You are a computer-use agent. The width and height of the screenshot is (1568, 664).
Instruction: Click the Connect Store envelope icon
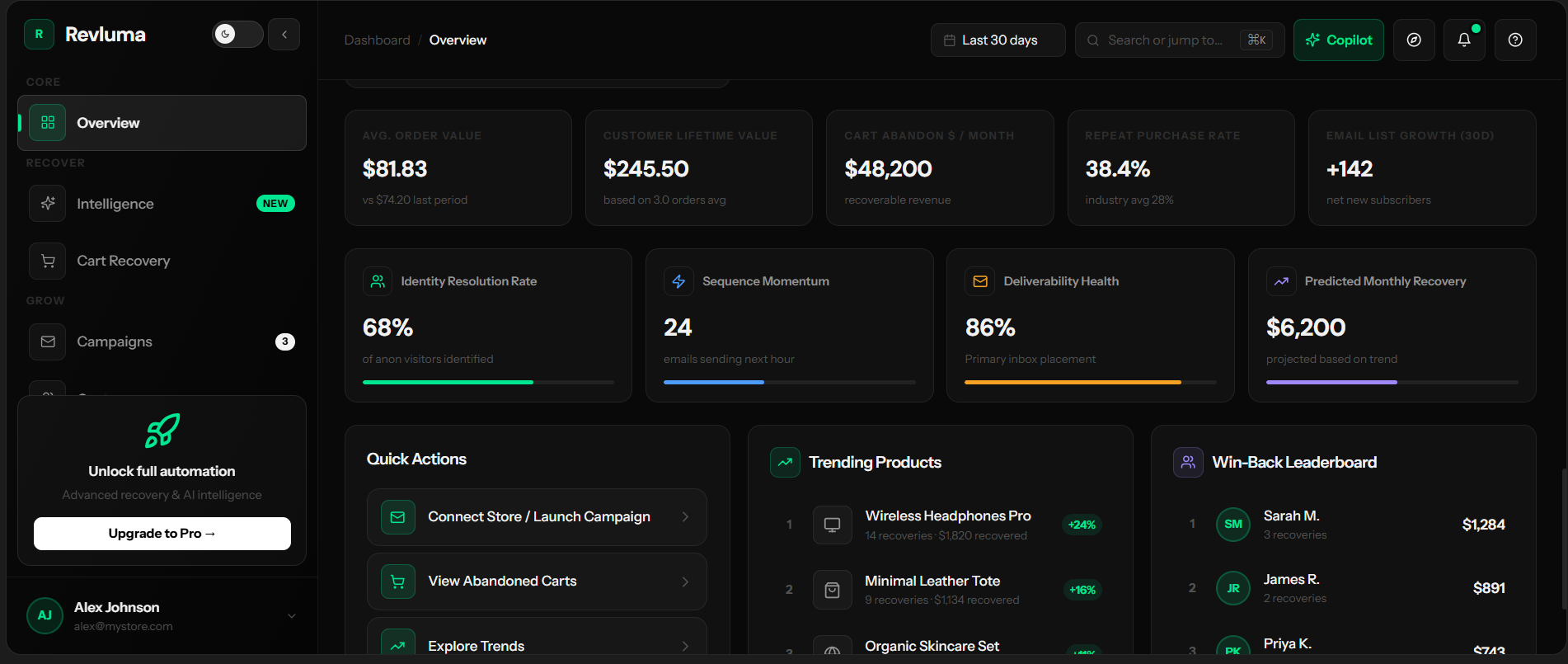coord(397,517)
